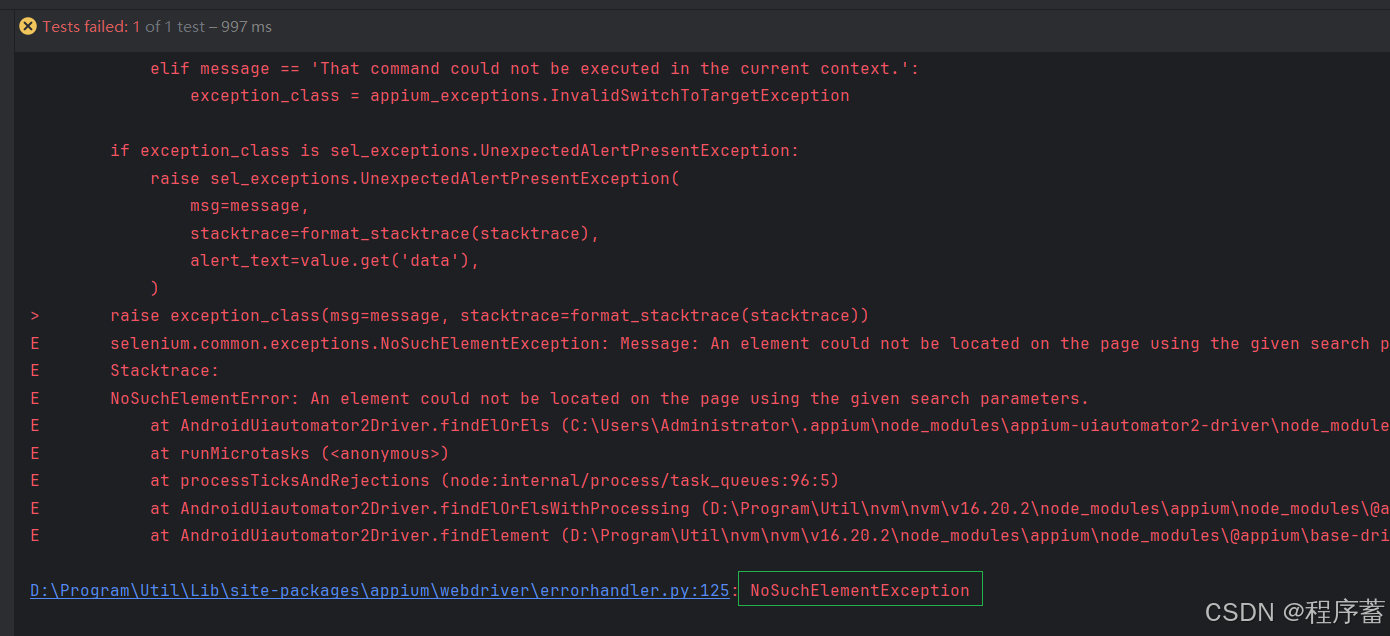This screenshot has width=1390, height=636.
Task: Click the 'at runMicrotasks (<anonymous>)' line
Action: pyautogui.click(x=300, y=453)
